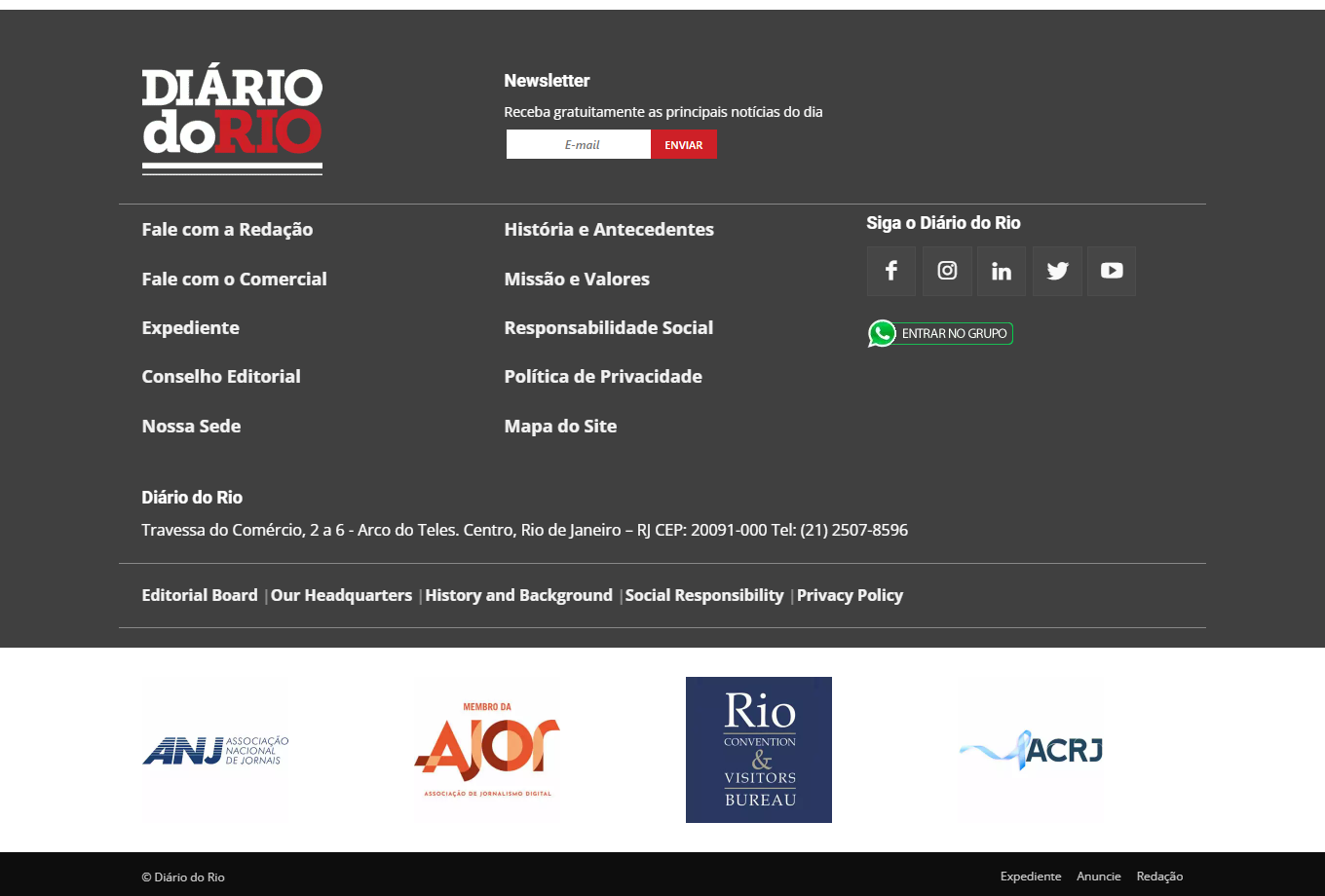Focus the newsletter E-mail field
This screenshot has width=1325, height=896.
579,145
